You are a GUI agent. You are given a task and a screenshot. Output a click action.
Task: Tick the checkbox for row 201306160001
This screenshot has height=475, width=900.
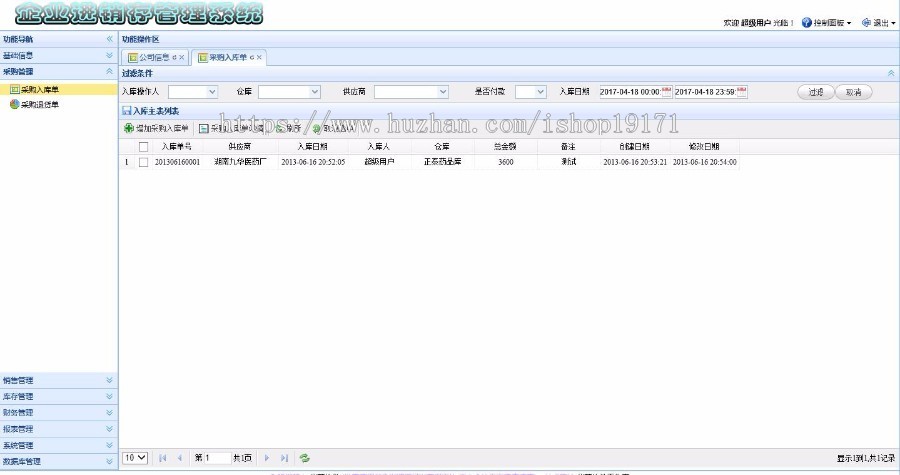click(x=143, y=162)
